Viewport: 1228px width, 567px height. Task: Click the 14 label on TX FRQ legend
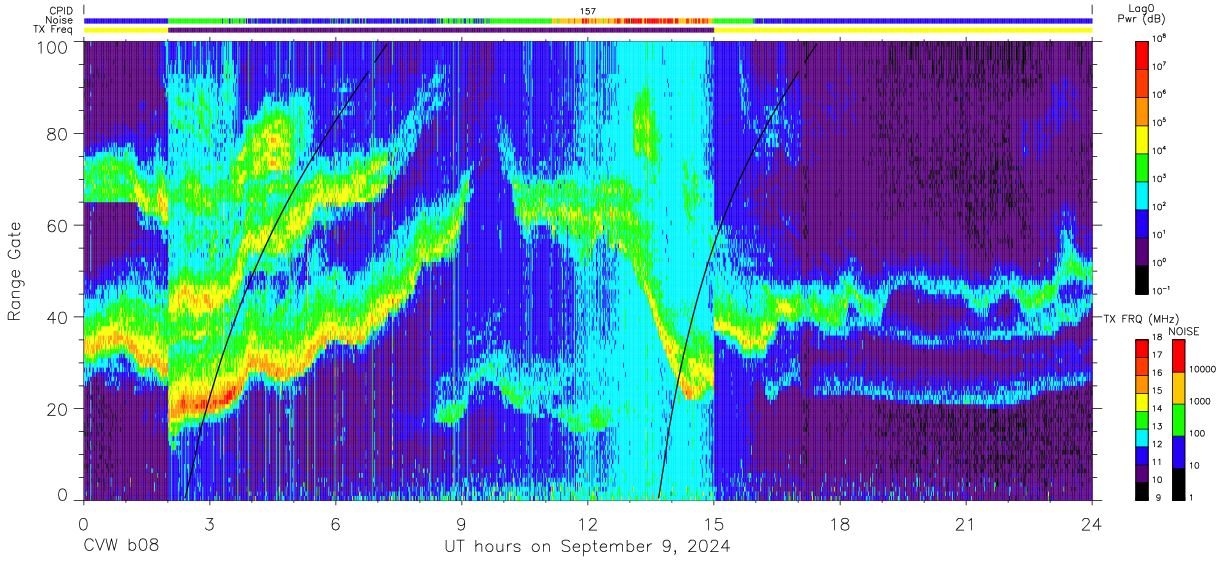pos(1157,408)
